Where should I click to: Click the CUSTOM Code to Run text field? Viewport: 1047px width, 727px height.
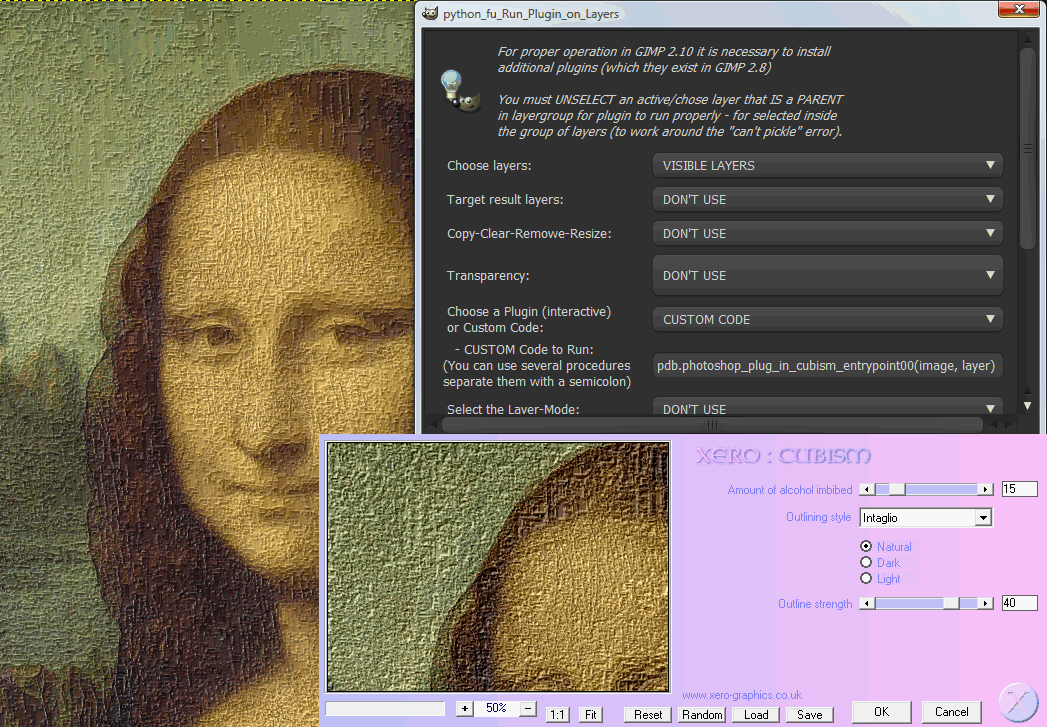[827, 365]
